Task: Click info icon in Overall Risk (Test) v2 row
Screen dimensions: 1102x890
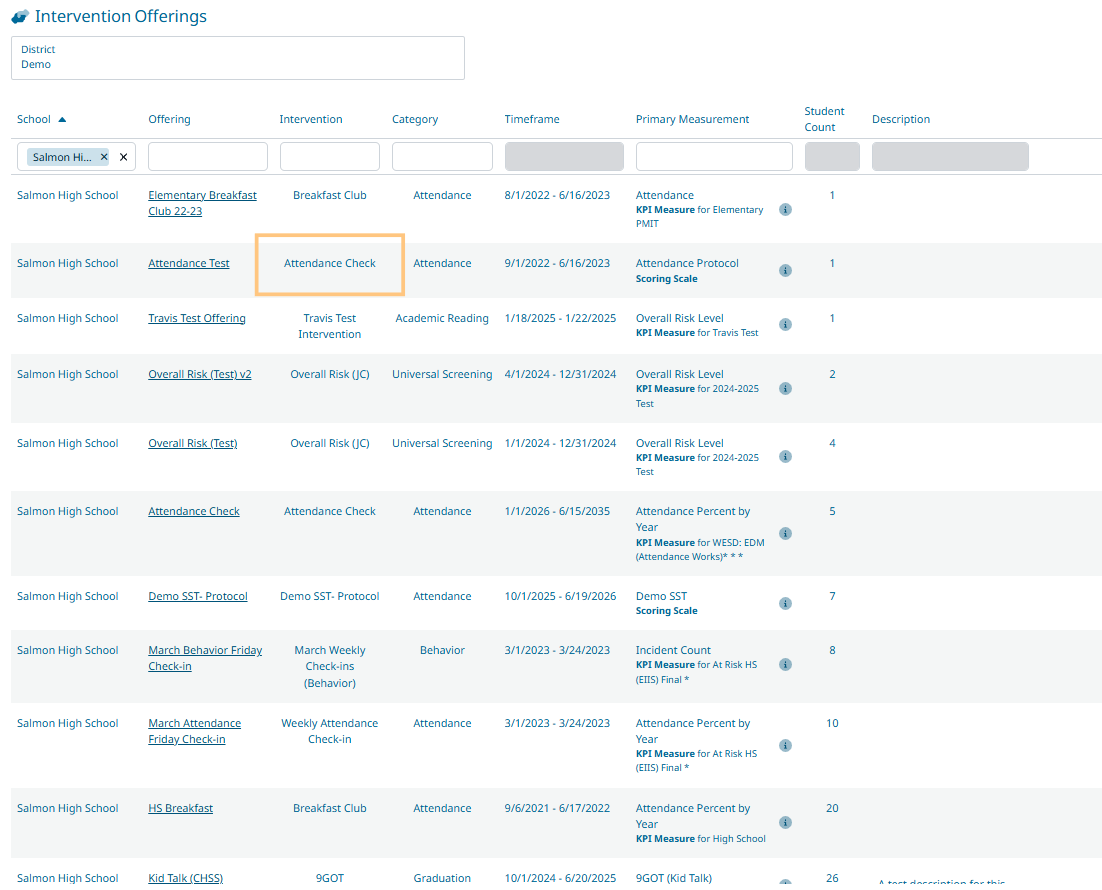Action: [785, 388]
